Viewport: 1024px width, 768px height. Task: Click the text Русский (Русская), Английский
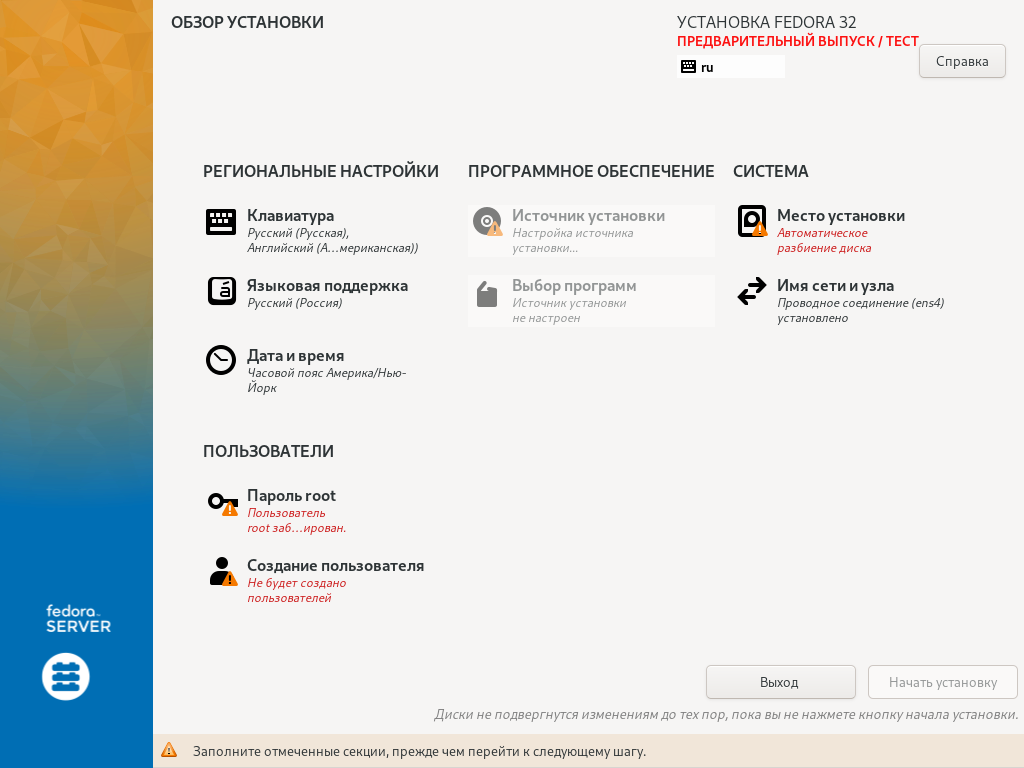pos(332,240)
